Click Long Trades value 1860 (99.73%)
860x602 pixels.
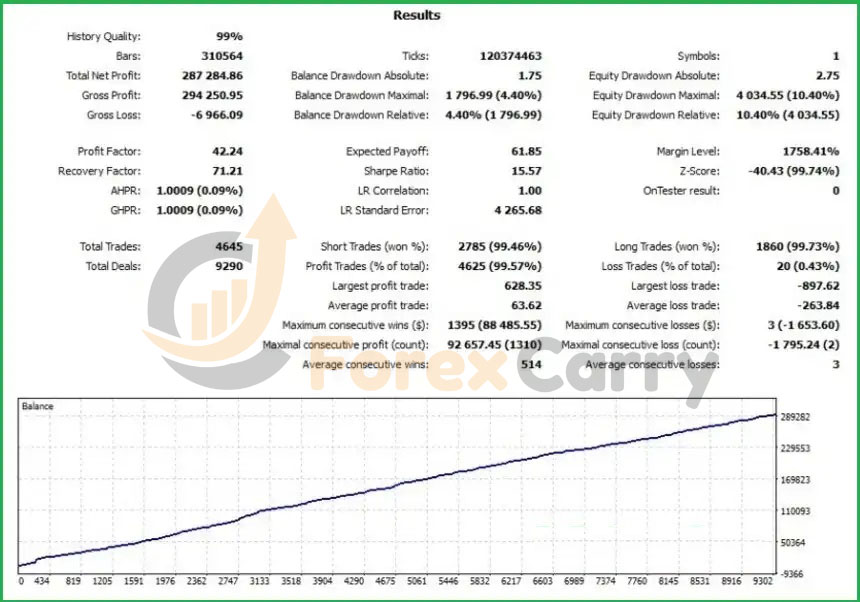797,247
